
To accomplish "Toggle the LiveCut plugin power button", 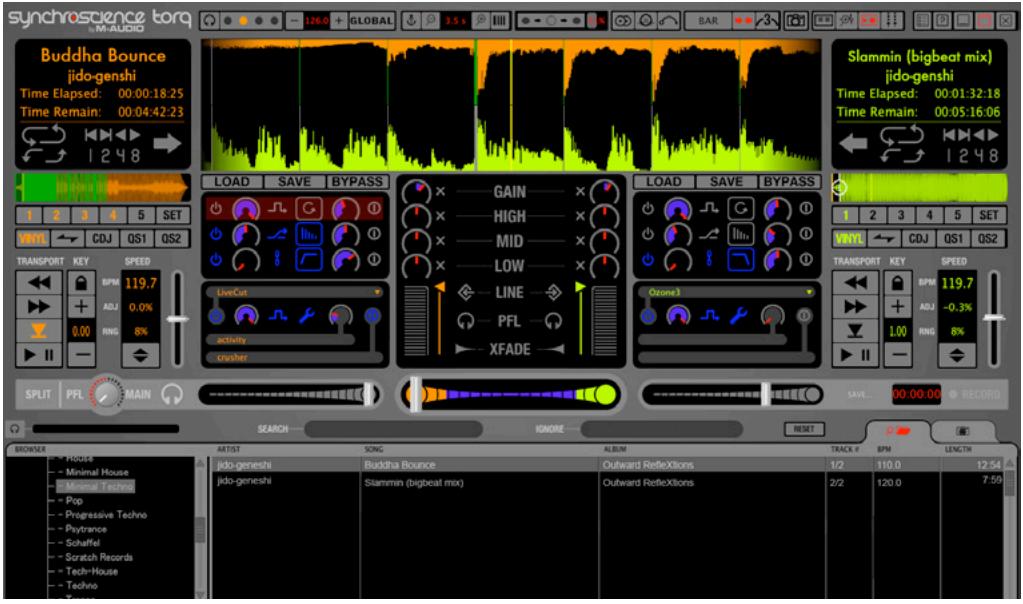I will (216, 316).
